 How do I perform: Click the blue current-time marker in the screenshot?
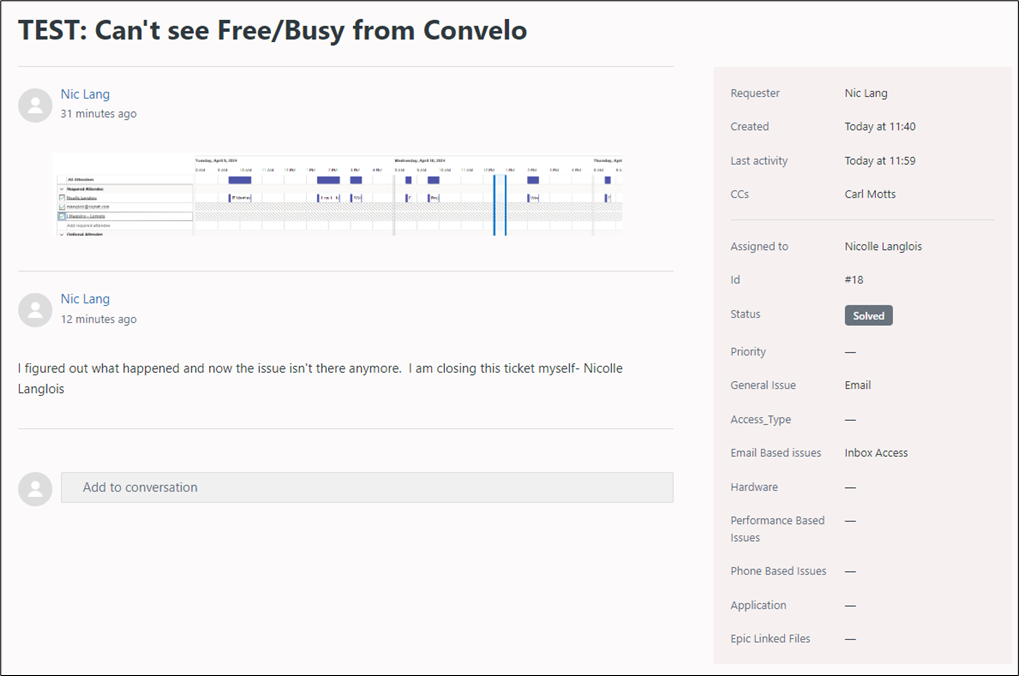pos(505,205)
